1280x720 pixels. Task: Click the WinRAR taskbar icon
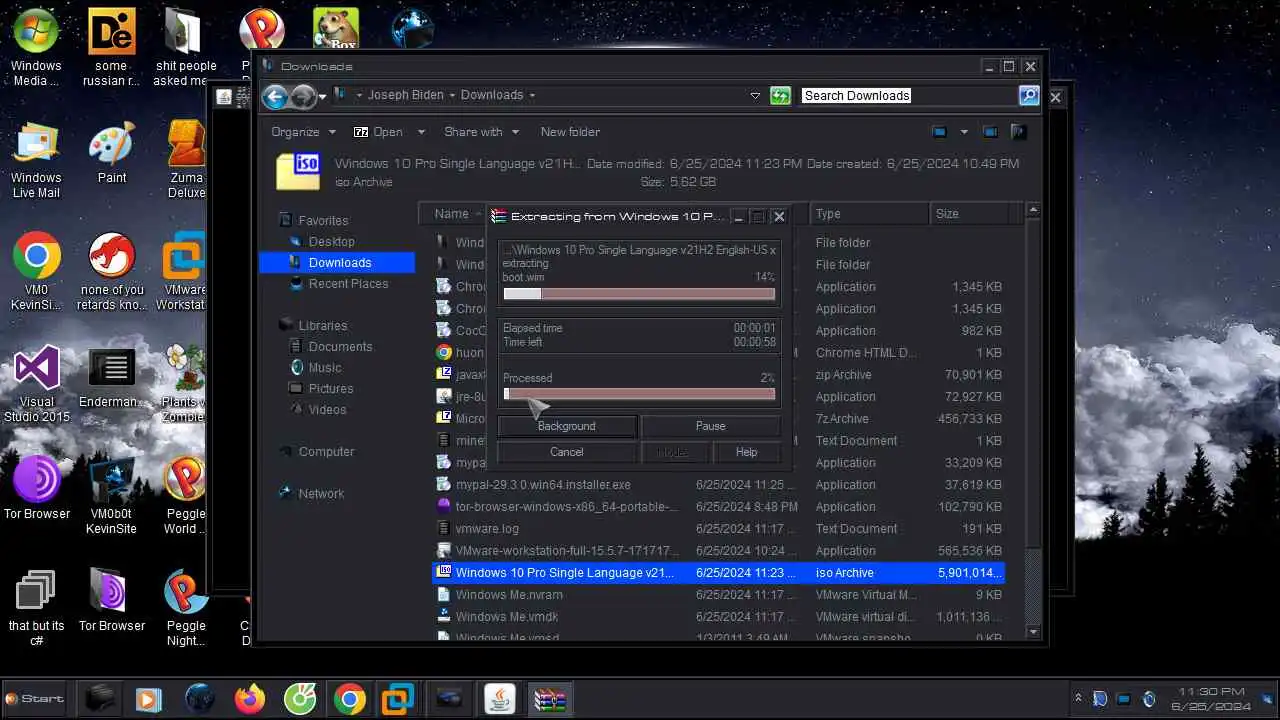click(549, 698)
